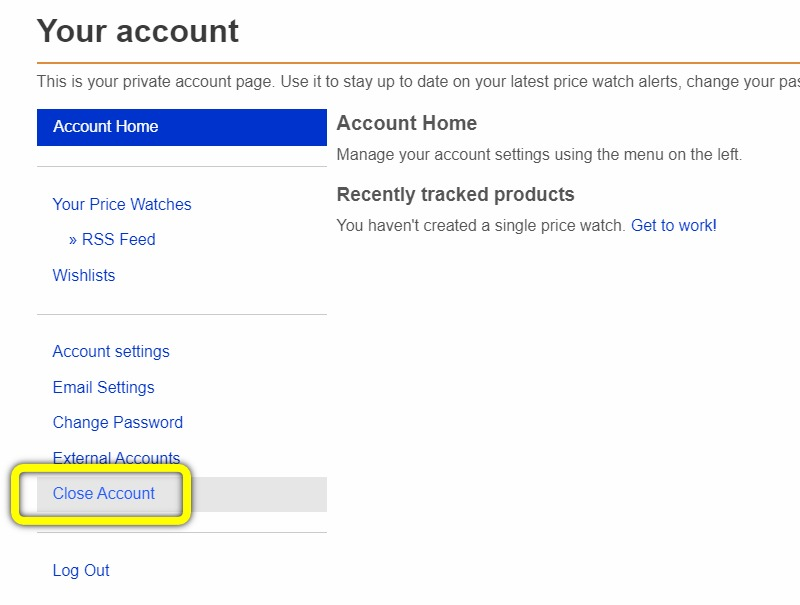Log Out of the account
Viewport: 800px width, 605px height.
(x=81, y=570)
